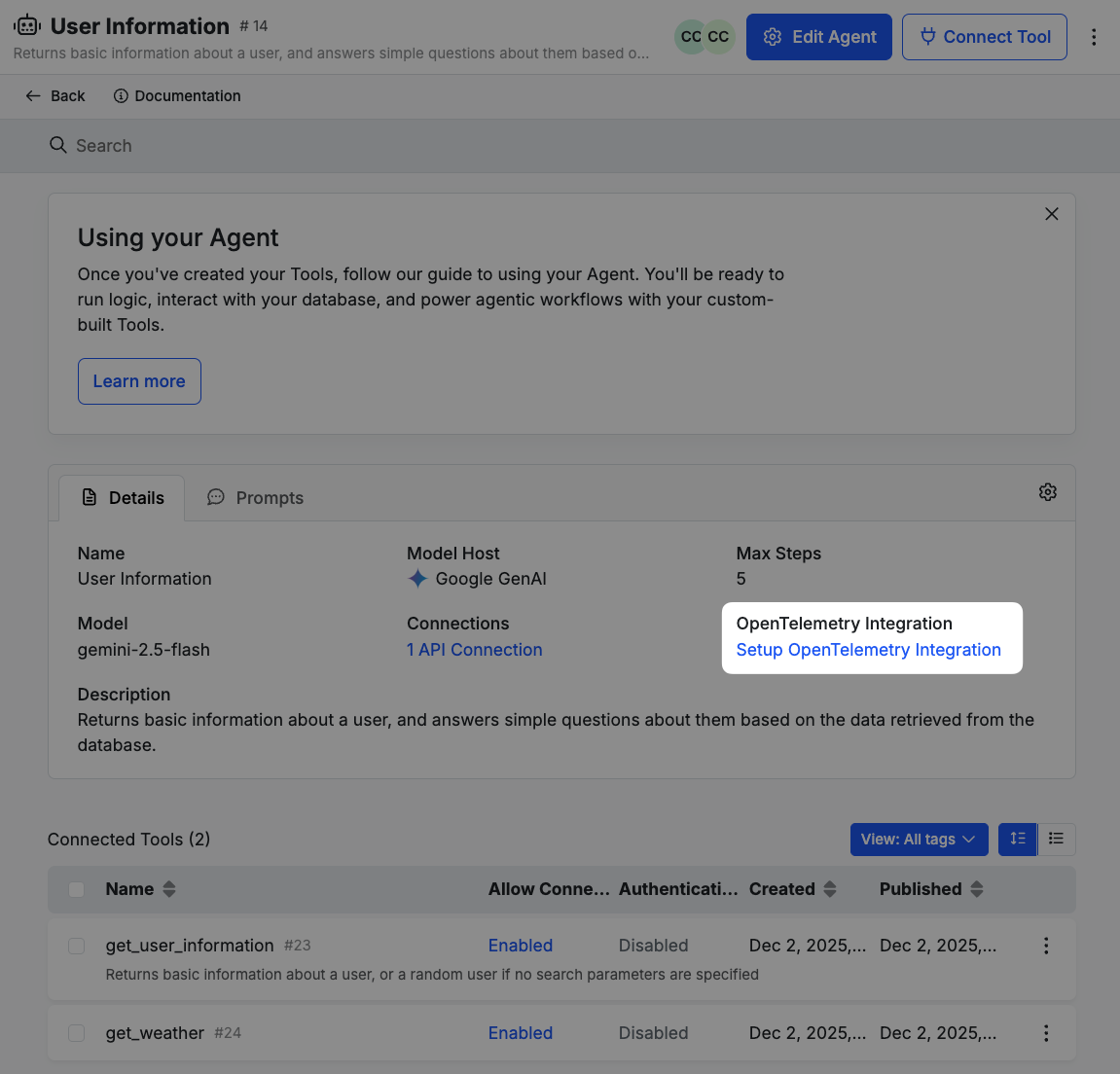Click the first CC collaborator avatar
Screen dimensions: 1120x1074
690,37
